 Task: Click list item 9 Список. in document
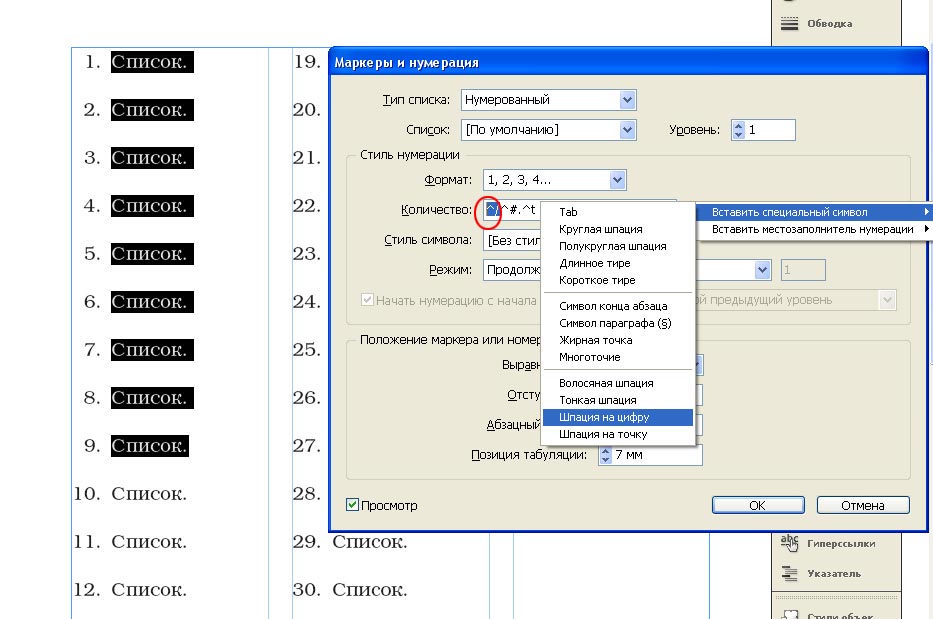(x=150, y=446)
